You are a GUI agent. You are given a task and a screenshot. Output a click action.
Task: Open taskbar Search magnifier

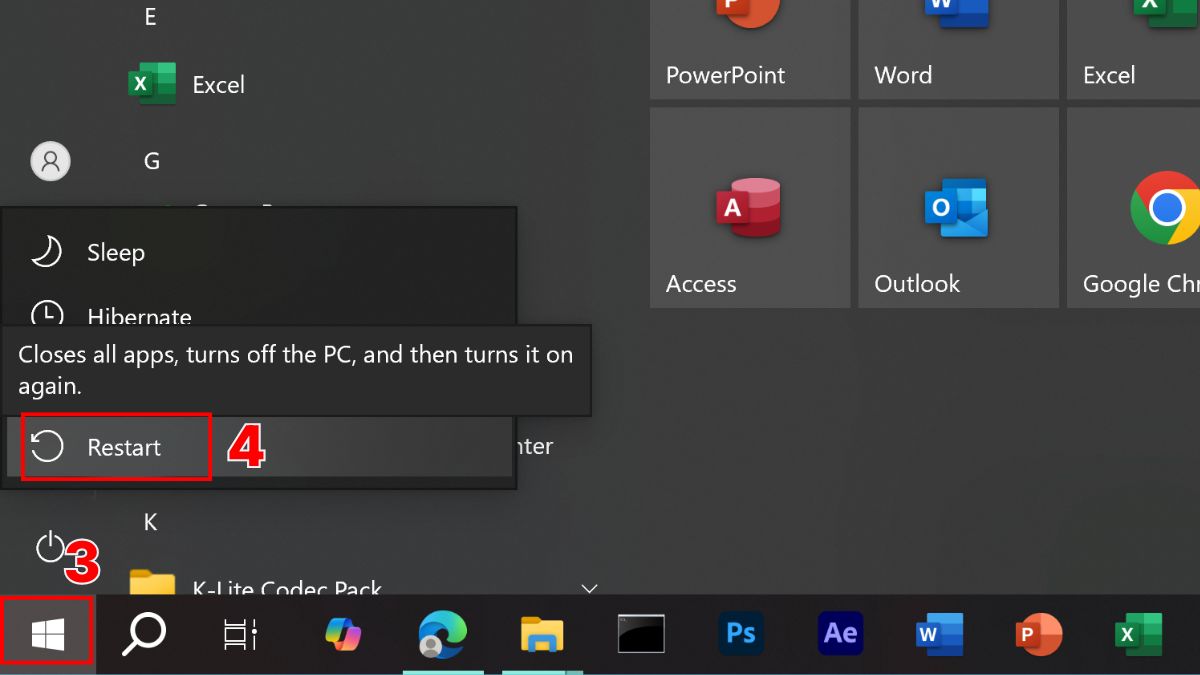click(143, 634)
